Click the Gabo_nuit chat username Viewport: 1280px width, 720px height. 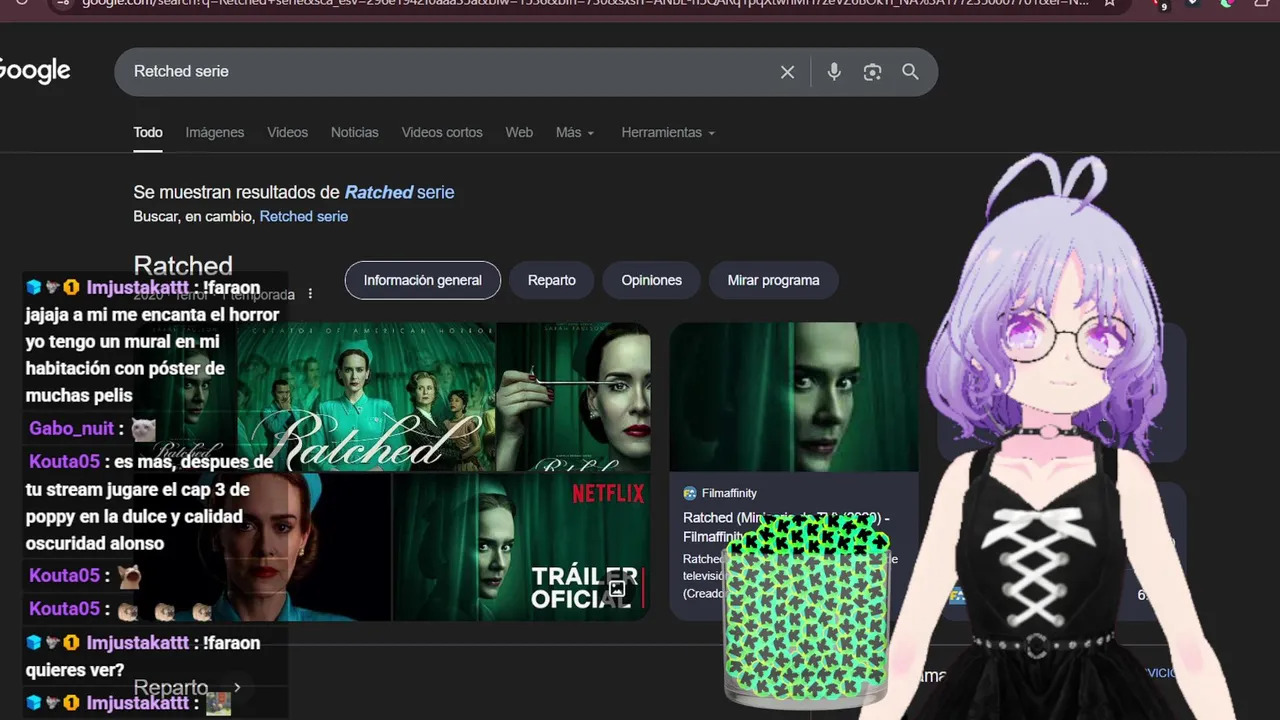tap(71, 429)
